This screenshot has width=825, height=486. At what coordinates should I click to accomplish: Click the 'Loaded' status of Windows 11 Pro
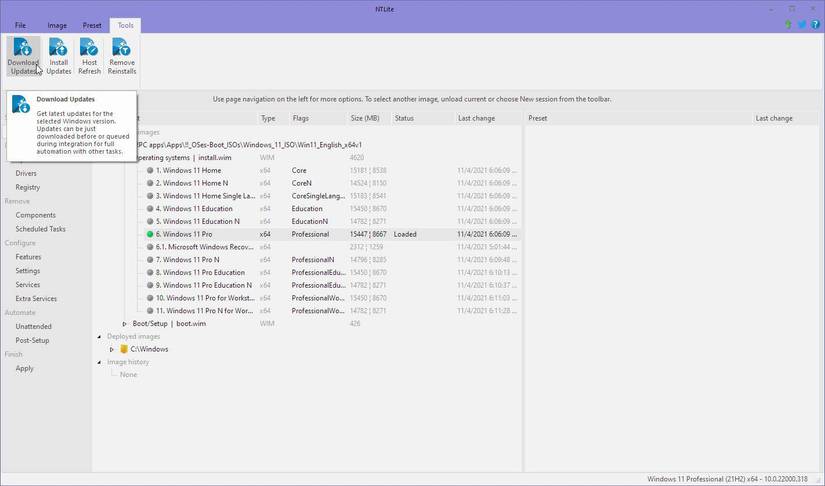click(x=405, y=235)
